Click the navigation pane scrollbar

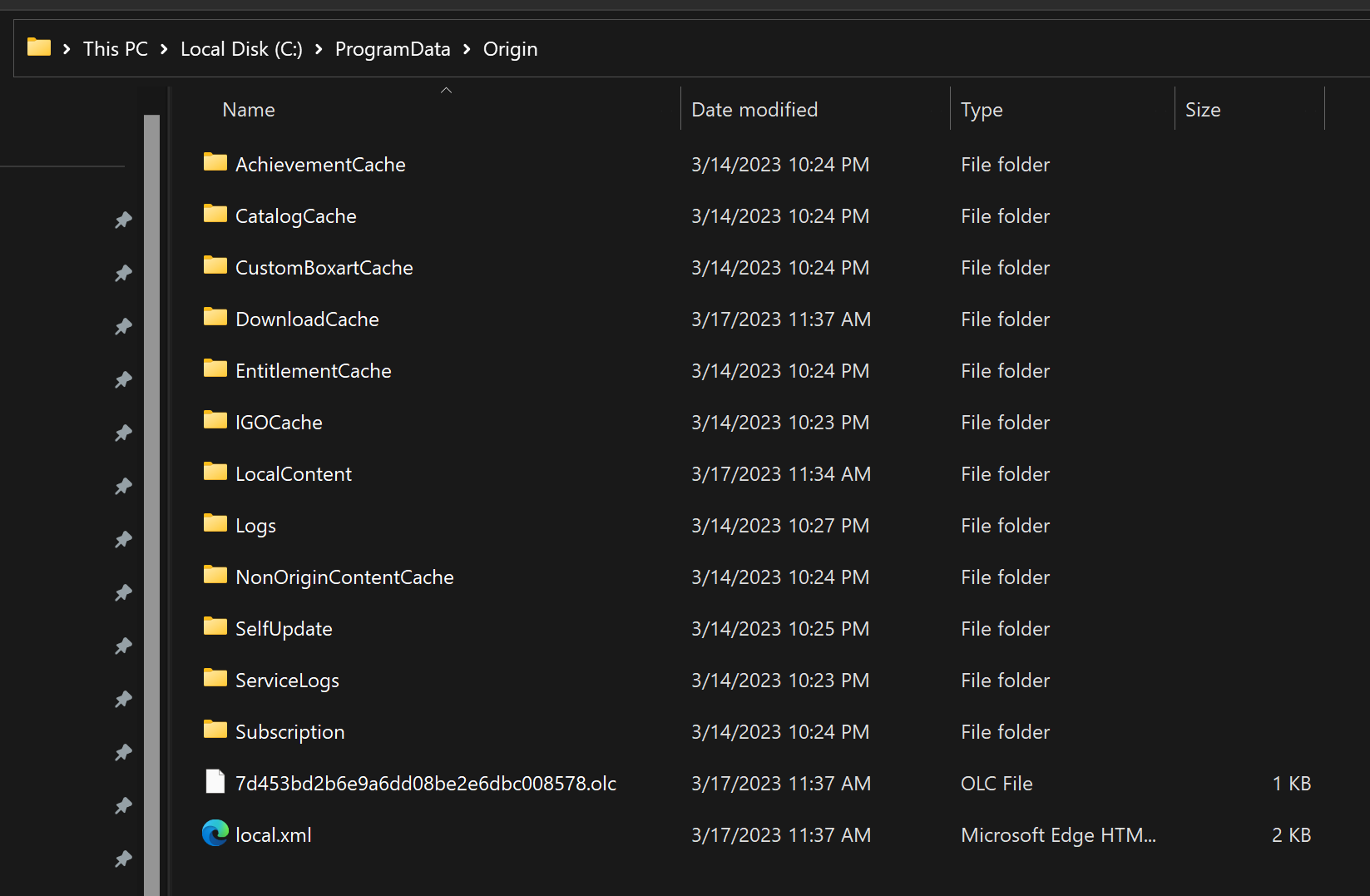point(151,499)
